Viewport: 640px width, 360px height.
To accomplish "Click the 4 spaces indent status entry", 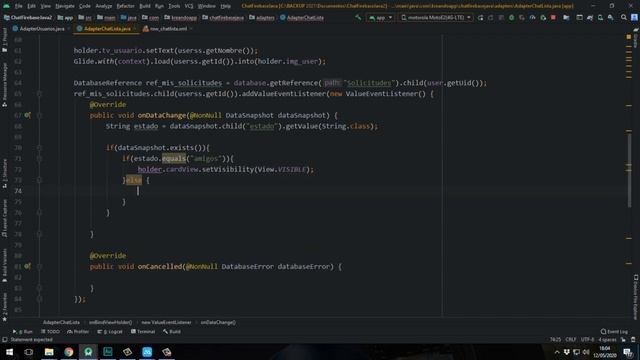I will click(607, 340).
